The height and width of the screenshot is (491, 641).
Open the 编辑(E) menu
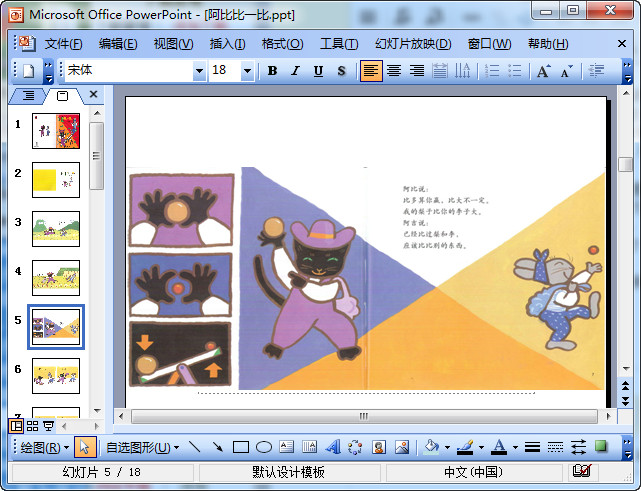118,44
